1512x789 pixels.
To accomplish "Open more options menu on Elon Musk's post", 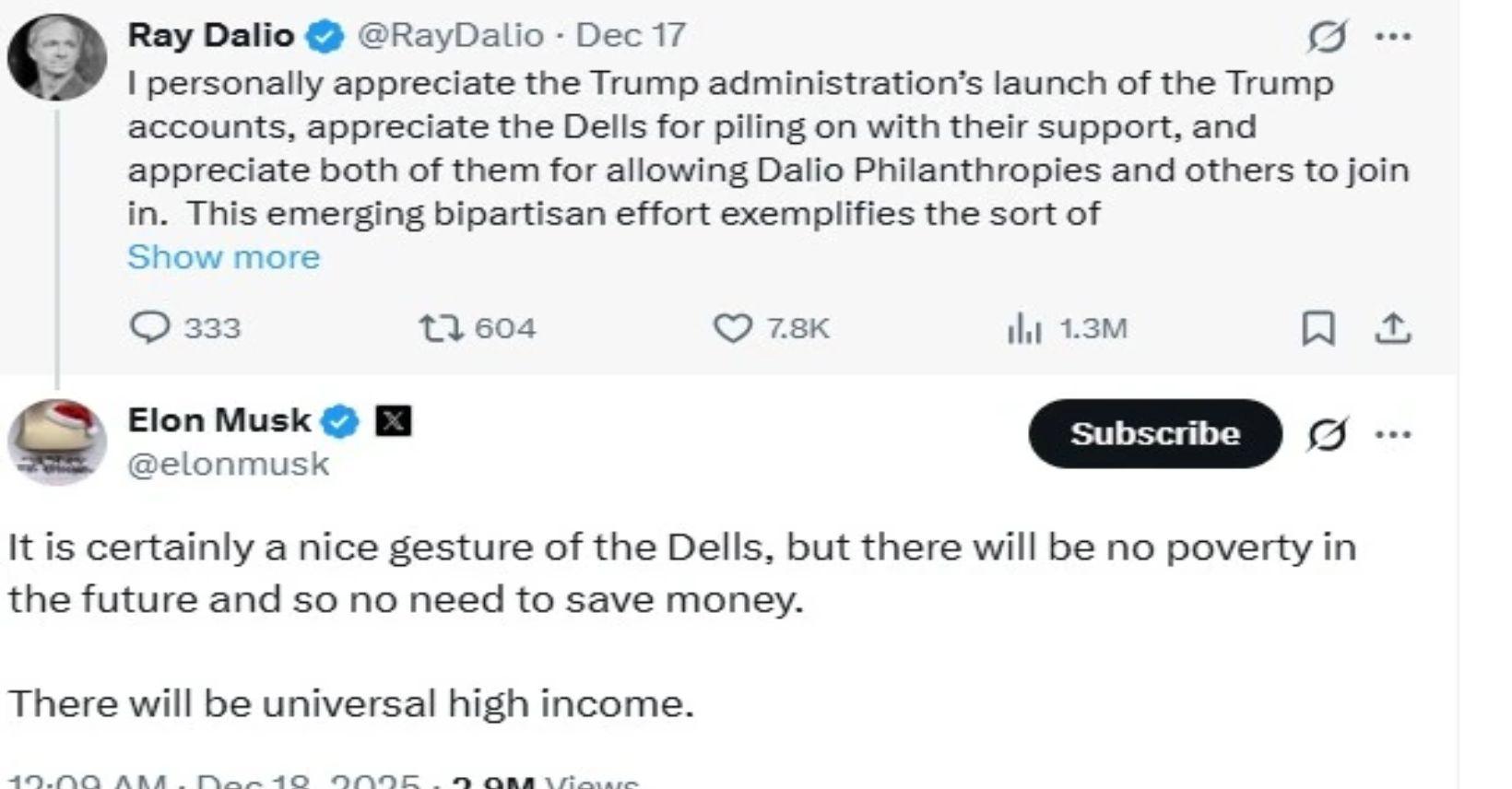I will point(1392,434).
